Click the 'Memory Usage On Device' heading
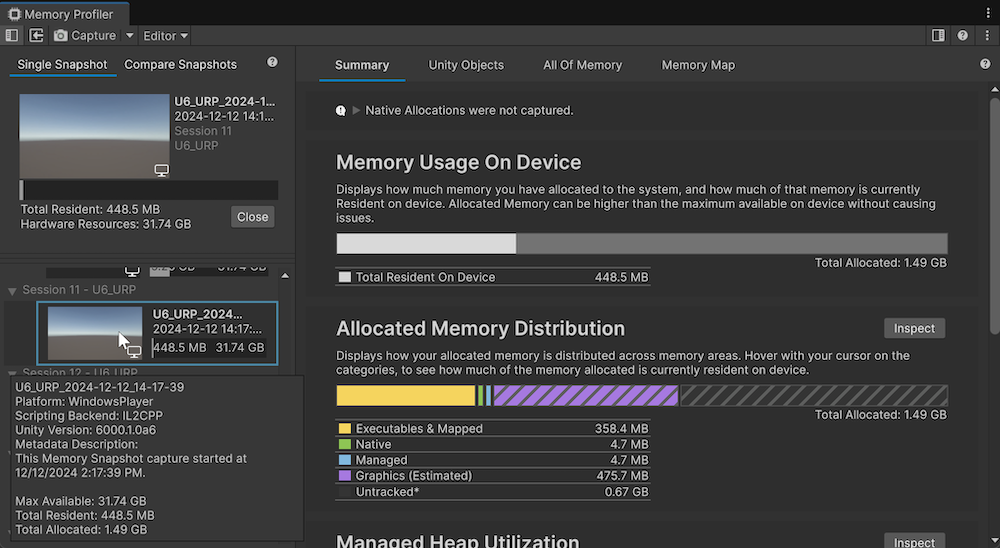 click(x=459, y=163)
